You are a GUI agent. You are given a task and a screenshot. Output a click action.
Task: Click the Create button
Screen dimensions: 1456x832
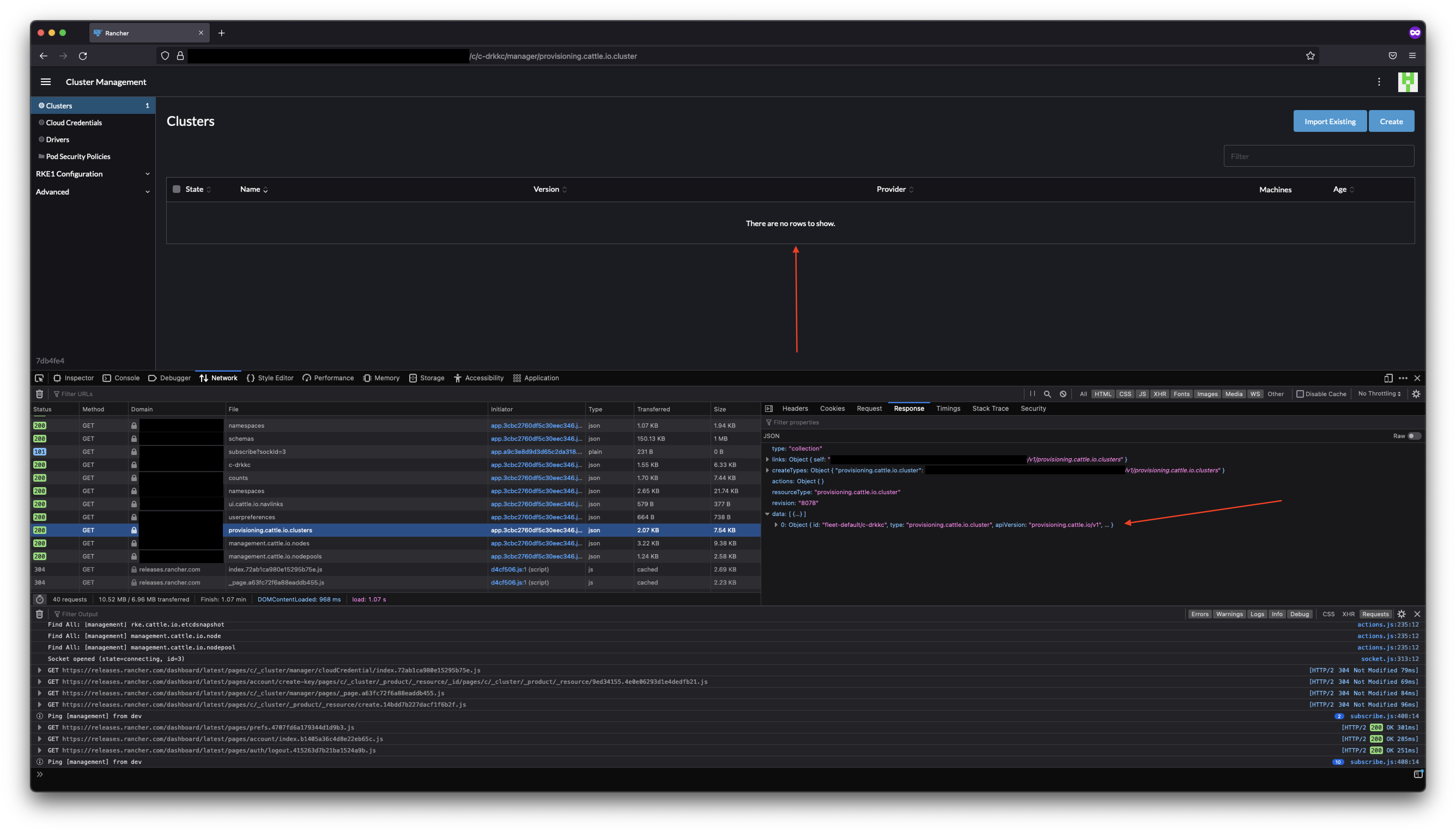tap(1391, 121)
